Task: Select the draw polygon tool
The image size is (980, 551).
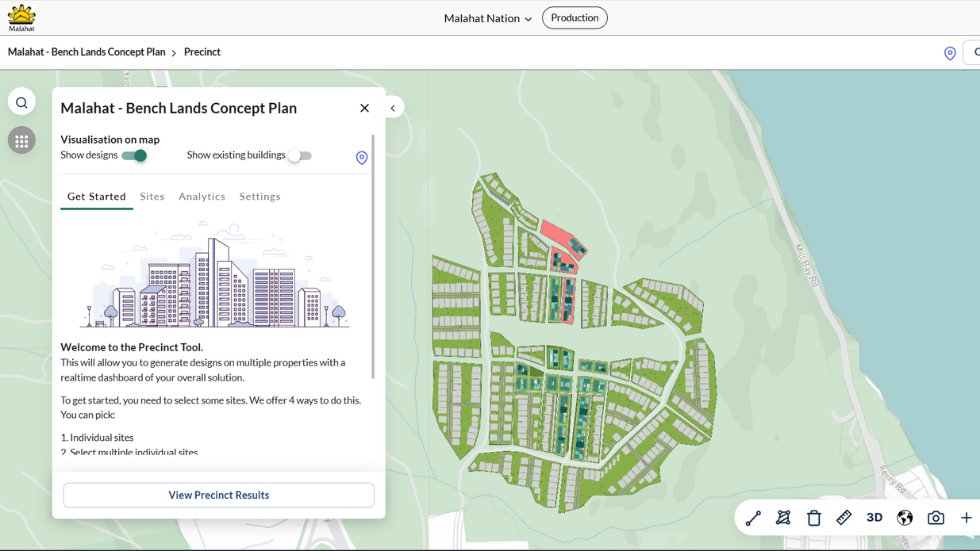Action: click(x=783, y=518)
